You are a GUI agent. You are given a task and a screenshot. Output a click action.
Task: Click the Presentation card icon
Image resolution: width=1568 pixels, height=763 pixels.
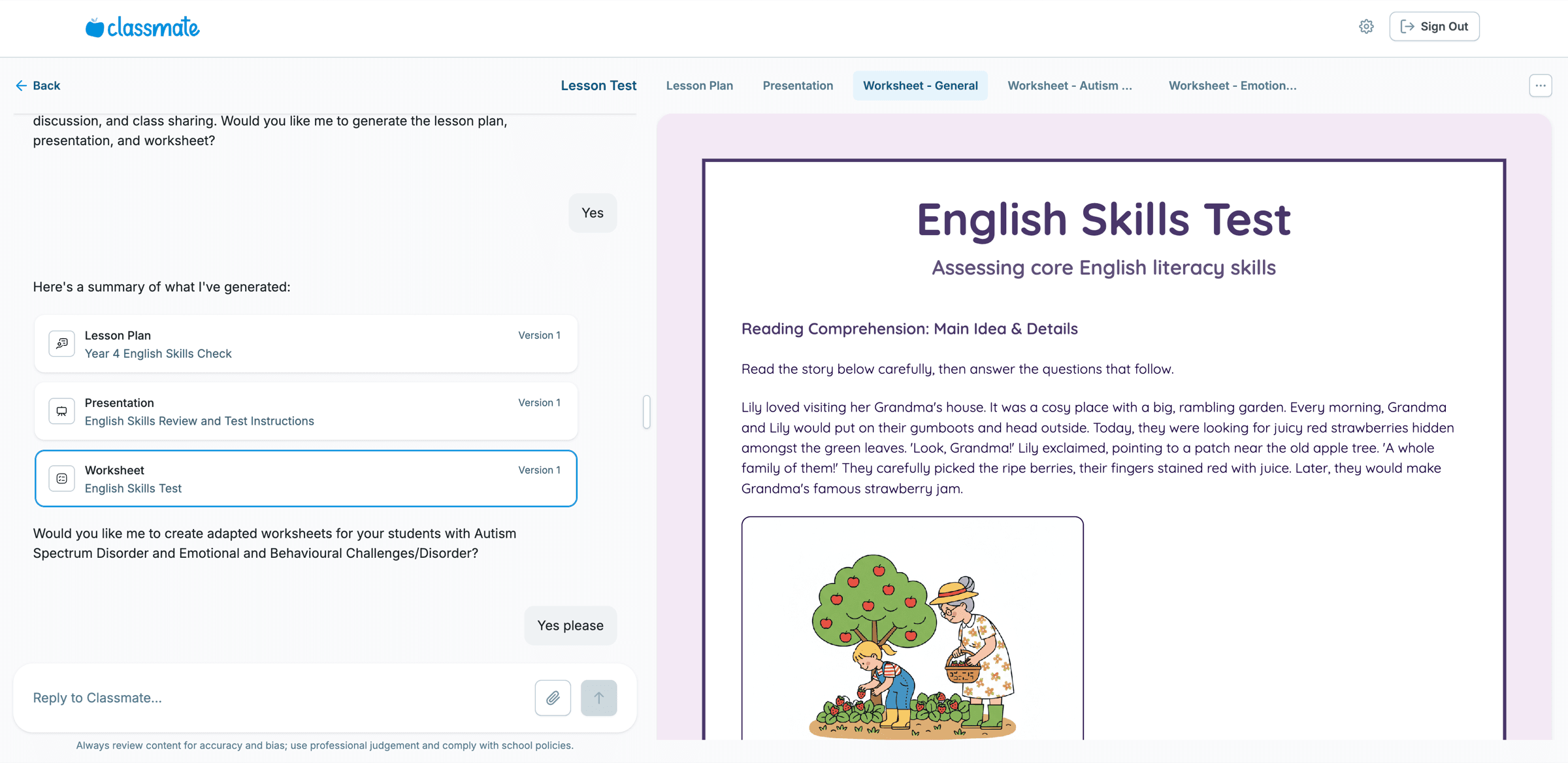61,411
